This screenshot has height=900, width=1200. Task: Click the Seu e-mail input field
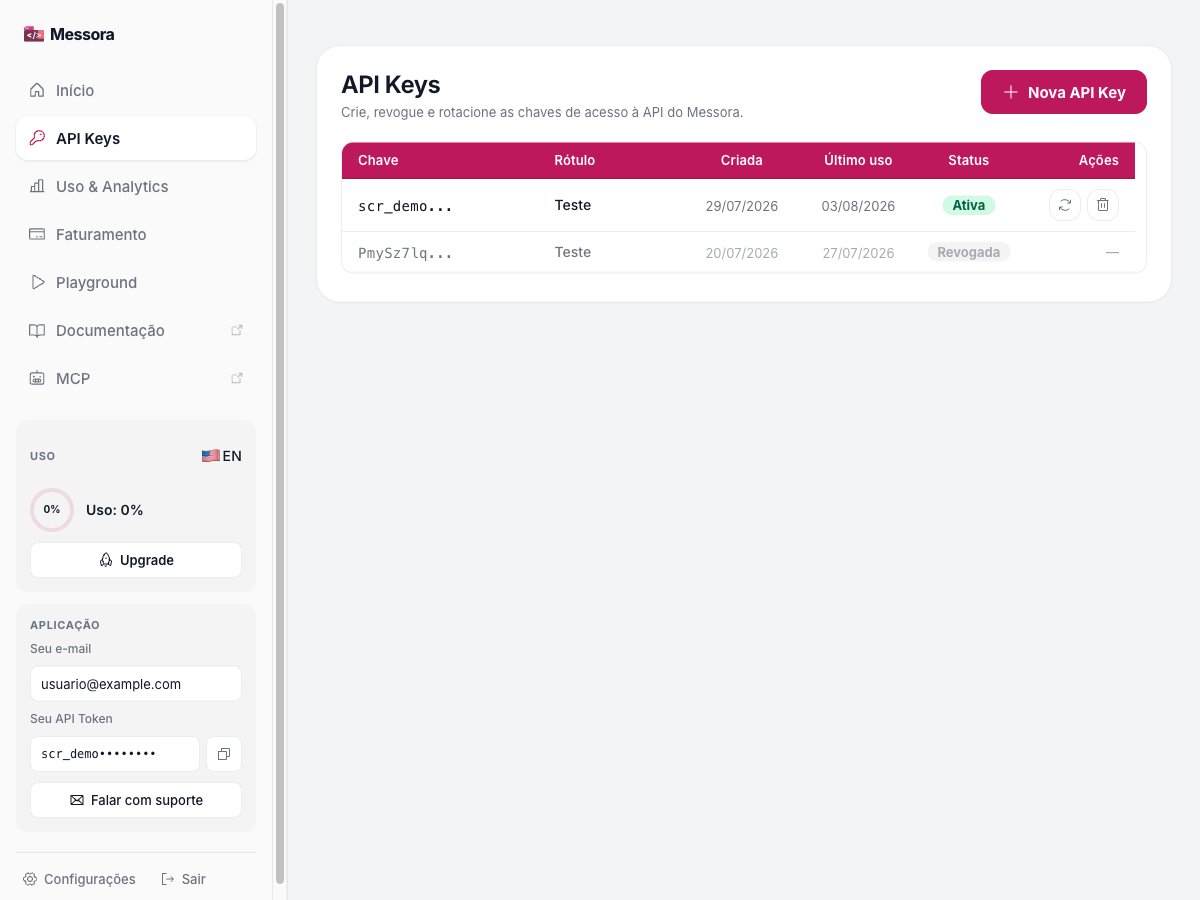pos(136,684)
